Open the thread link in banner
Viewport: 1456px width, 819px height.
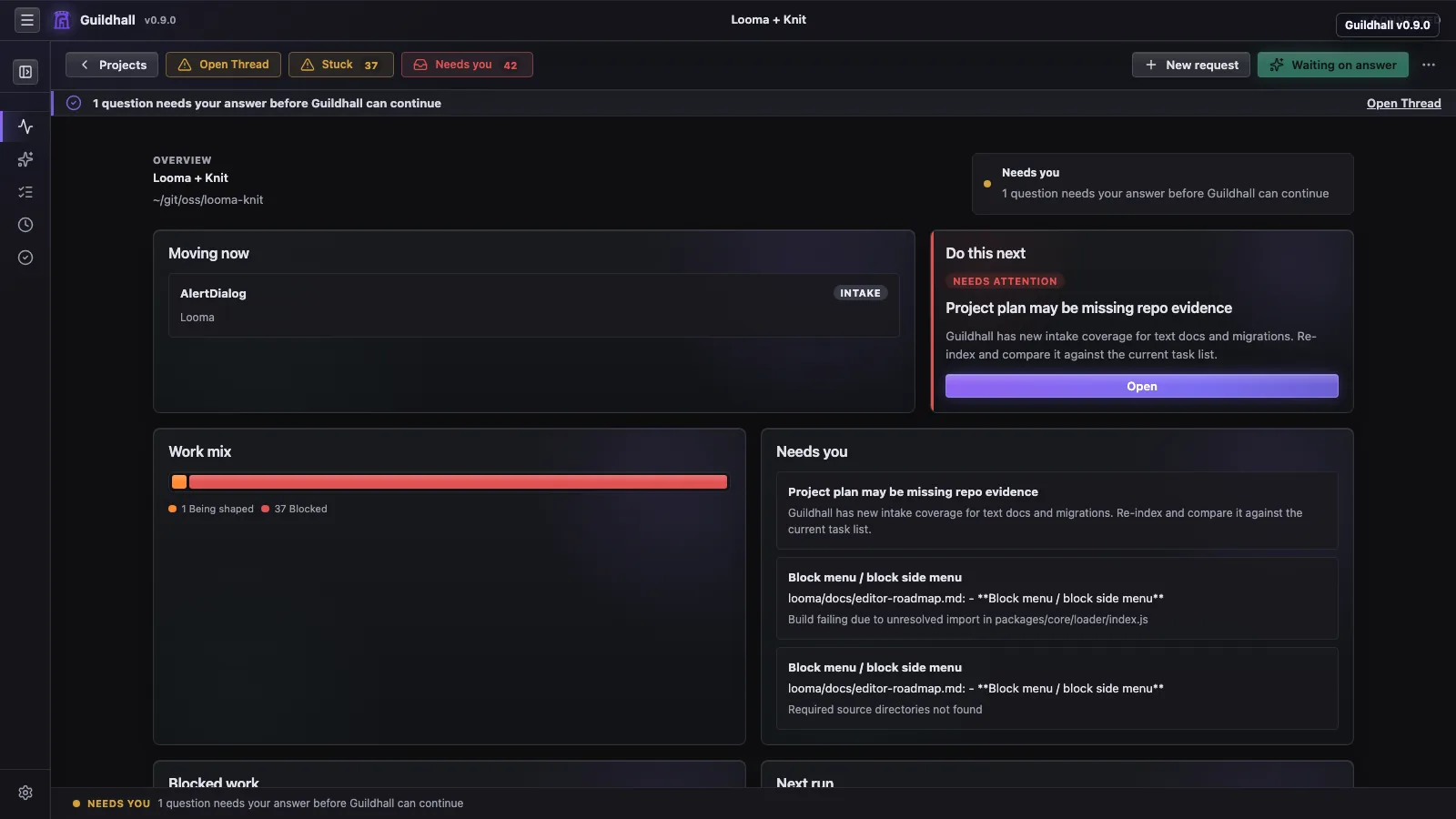click(1403, 103)
